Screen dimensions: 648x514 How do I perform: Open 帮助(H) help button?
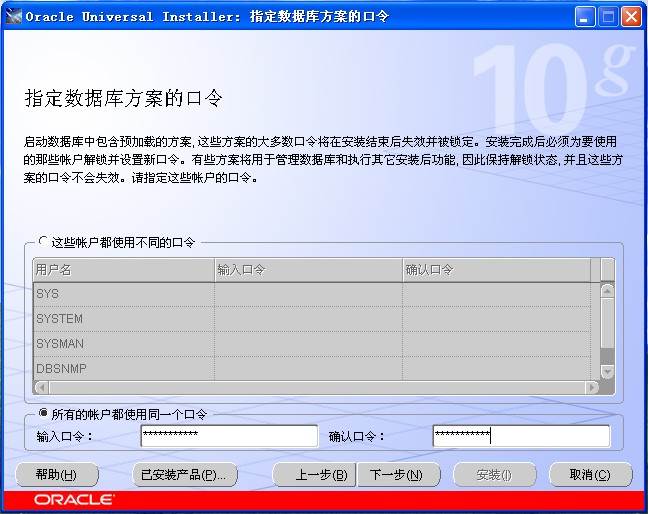pos(57,475)
